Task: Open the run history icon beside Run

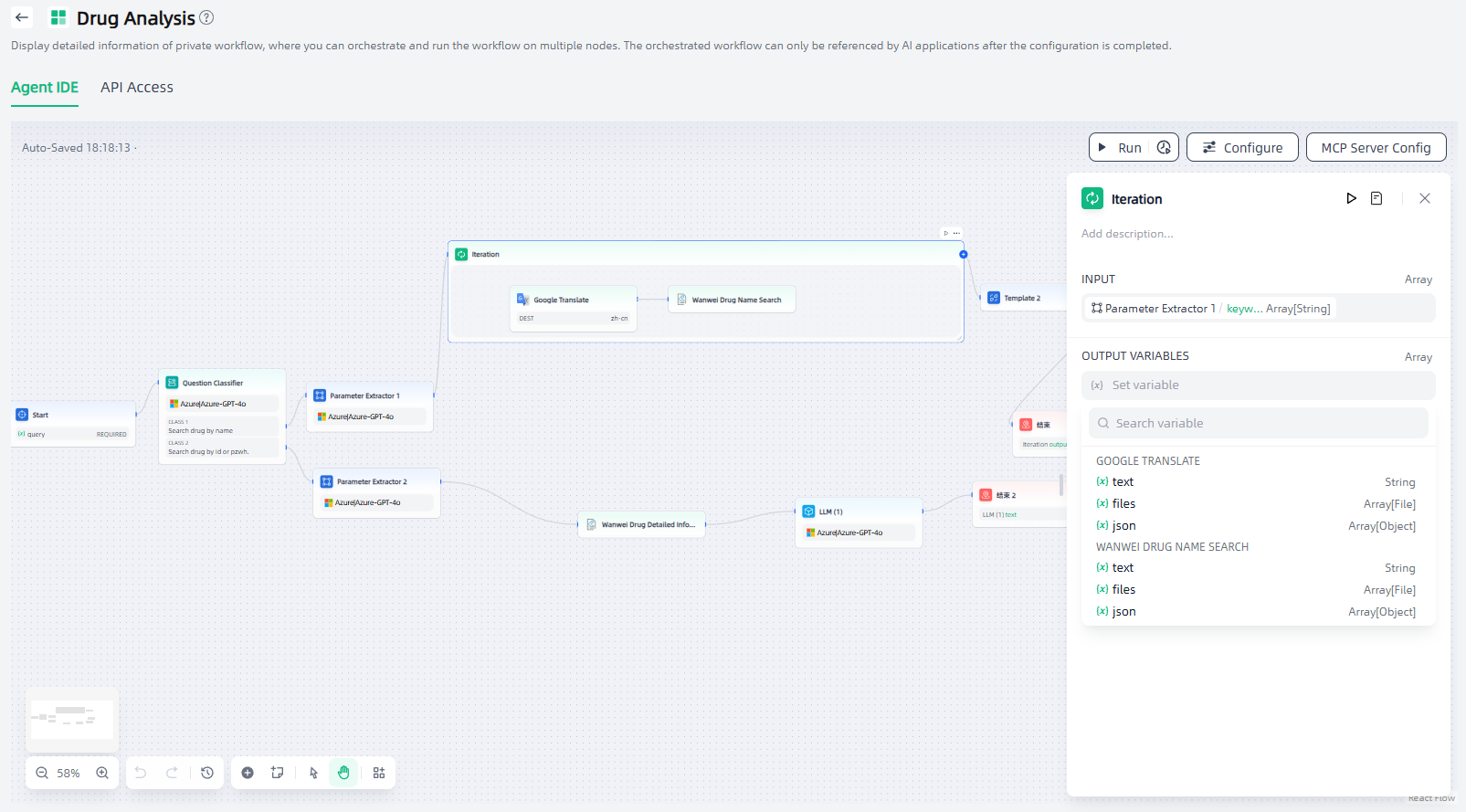Action: pos(1164,147)
